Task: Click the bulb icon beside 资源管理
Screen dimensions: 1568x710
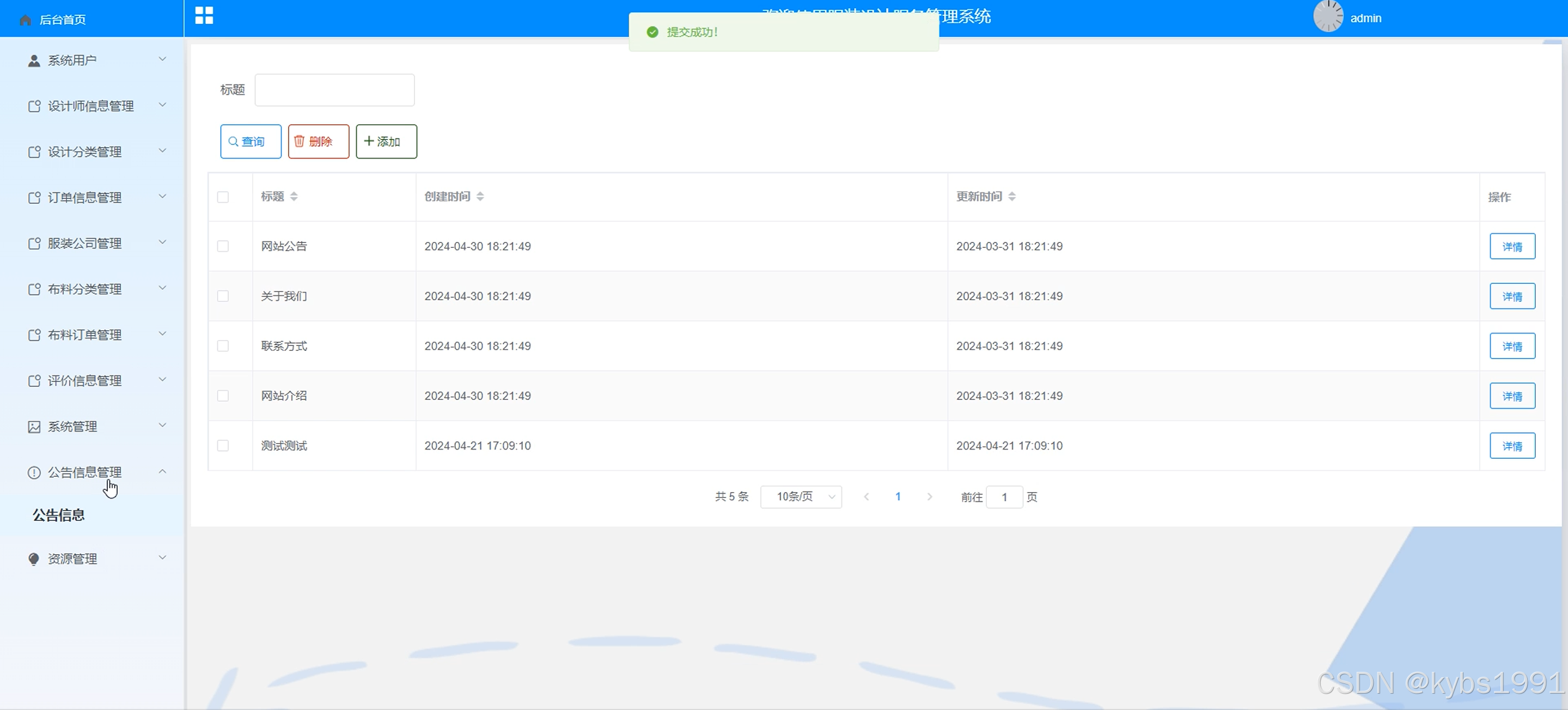Action: coord(34,559)
